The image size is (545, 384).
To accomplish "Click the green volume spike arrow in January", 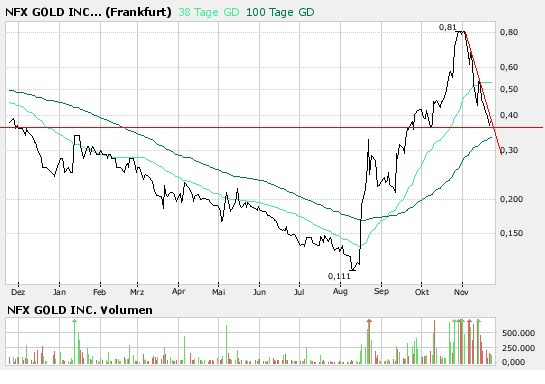I will pyautogui.click(x=74, y=321).
